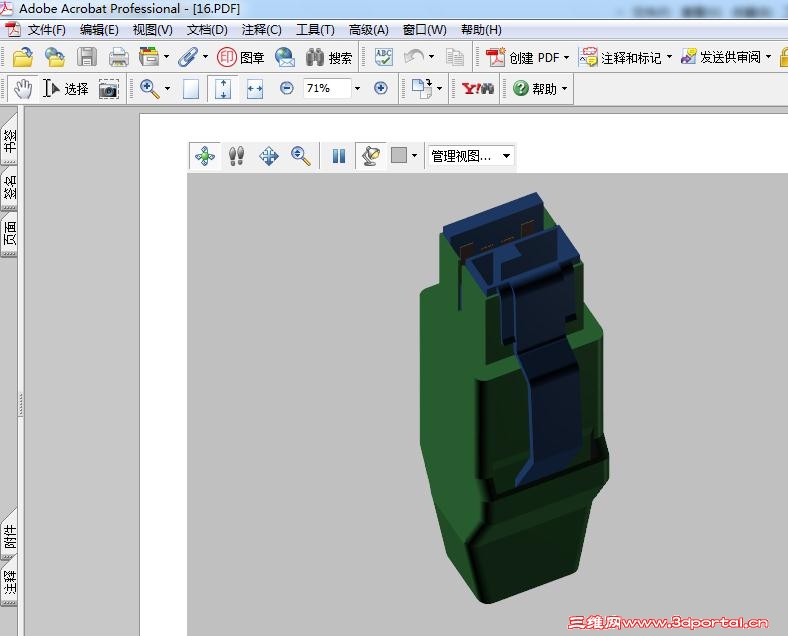Click the 71% zoom input field

[x=327, y=88]
